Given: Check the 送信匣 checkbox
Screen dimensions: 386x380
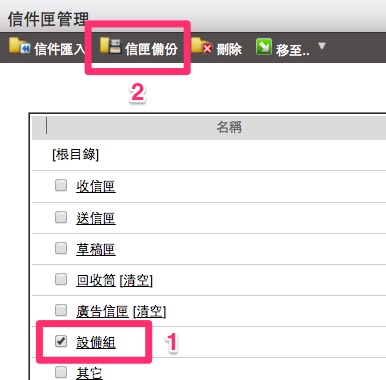Looking at the screenshot, I should point(61,217).
